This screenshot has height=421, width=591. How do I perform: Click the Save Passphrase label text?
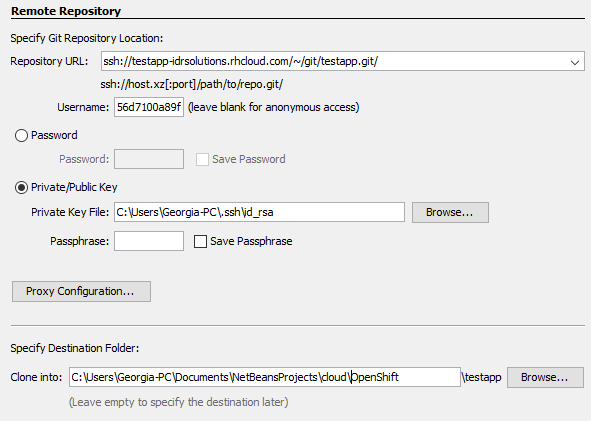point(251,241)
